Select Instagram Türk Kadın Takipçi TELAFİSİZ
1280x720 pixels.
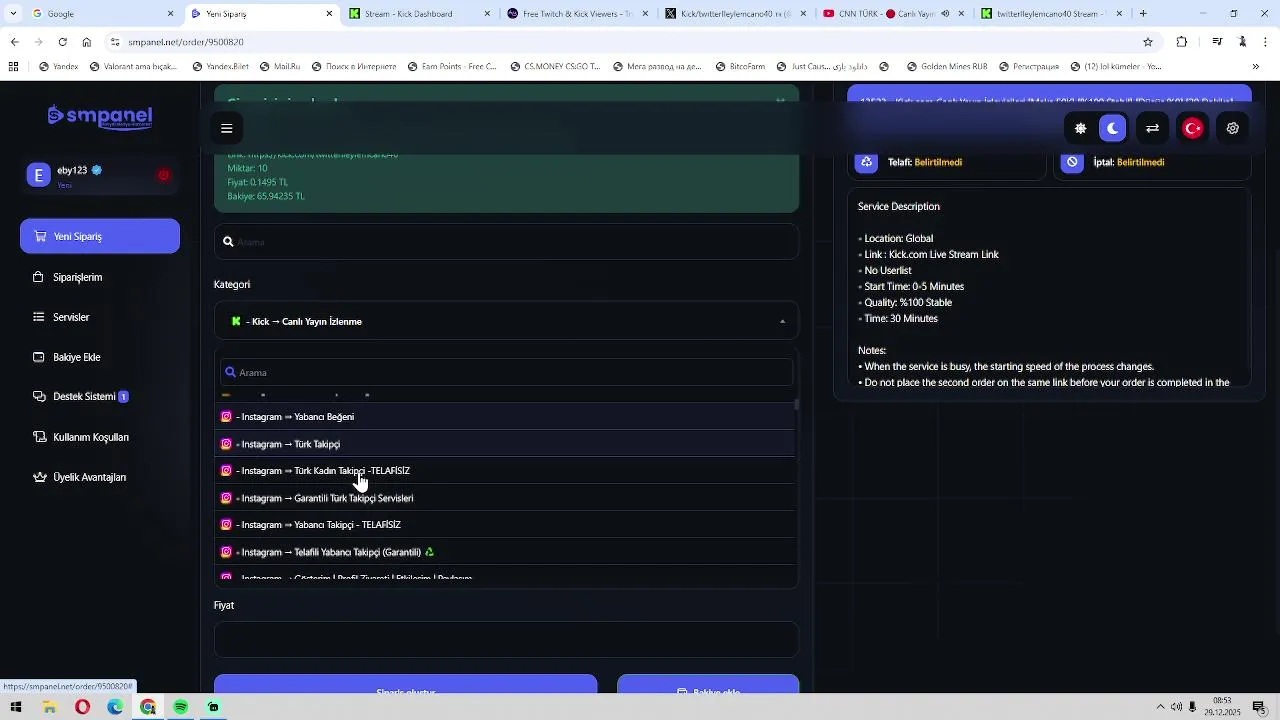point(506,471)
